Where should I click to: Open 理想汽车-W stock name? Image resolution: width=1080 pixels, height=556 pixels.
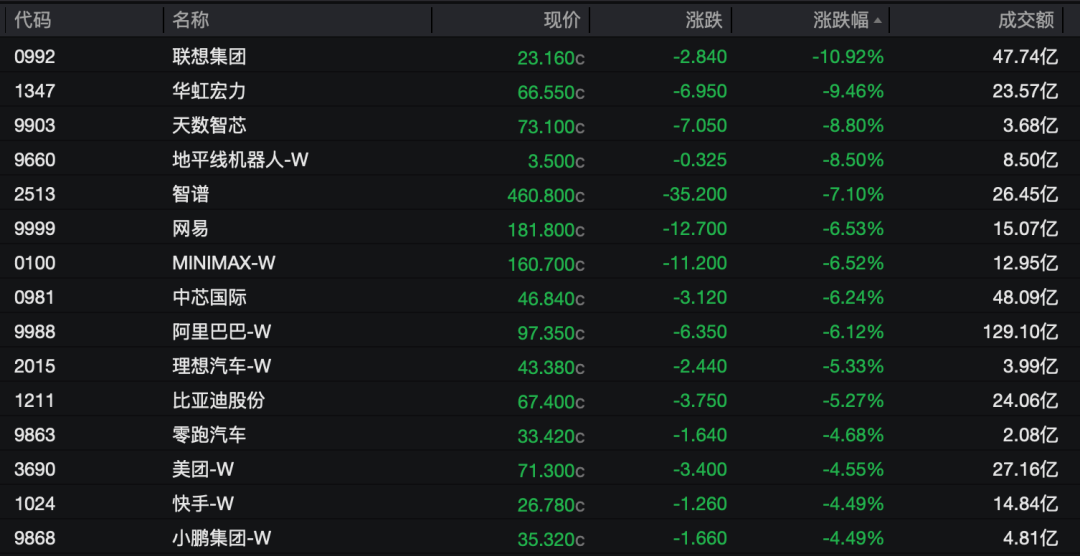tap(222, 367)
